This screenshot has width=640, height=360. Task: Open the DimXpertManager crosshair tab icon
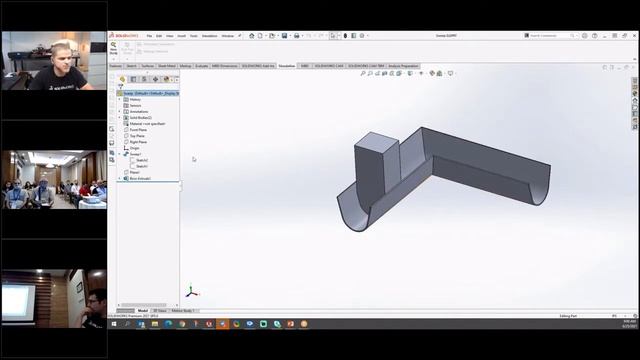click(155, 79)
